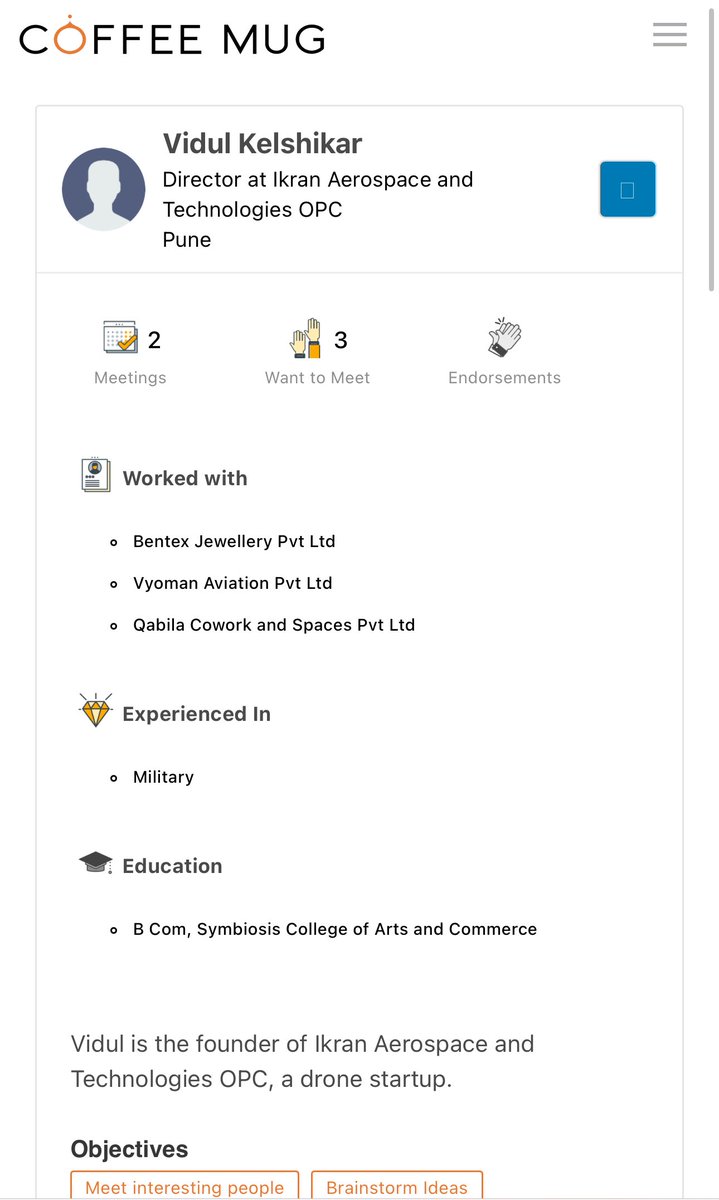
Task: Click the Military experience item
Action: coord(163,777)
